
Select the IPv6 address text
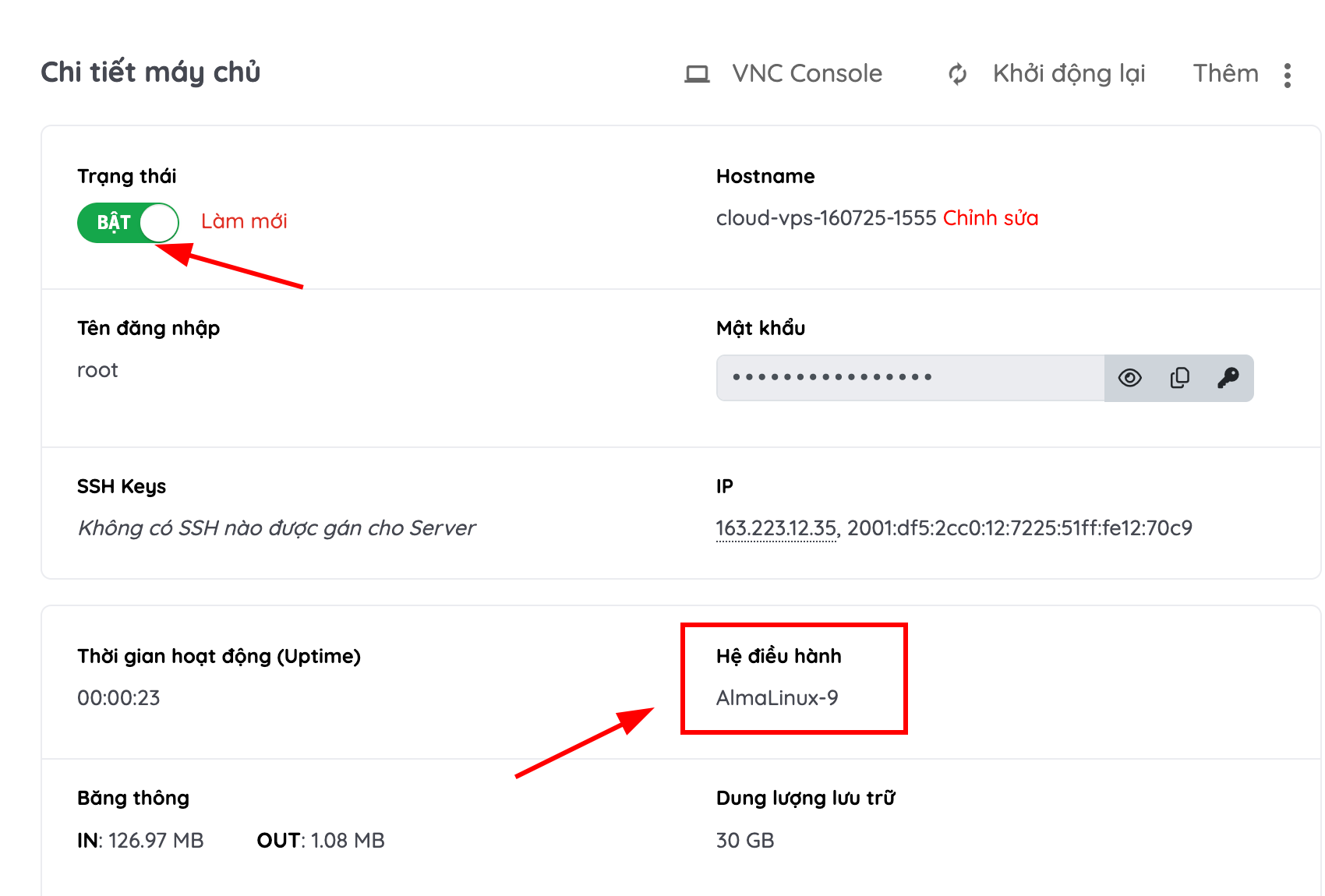(1019, 528)
